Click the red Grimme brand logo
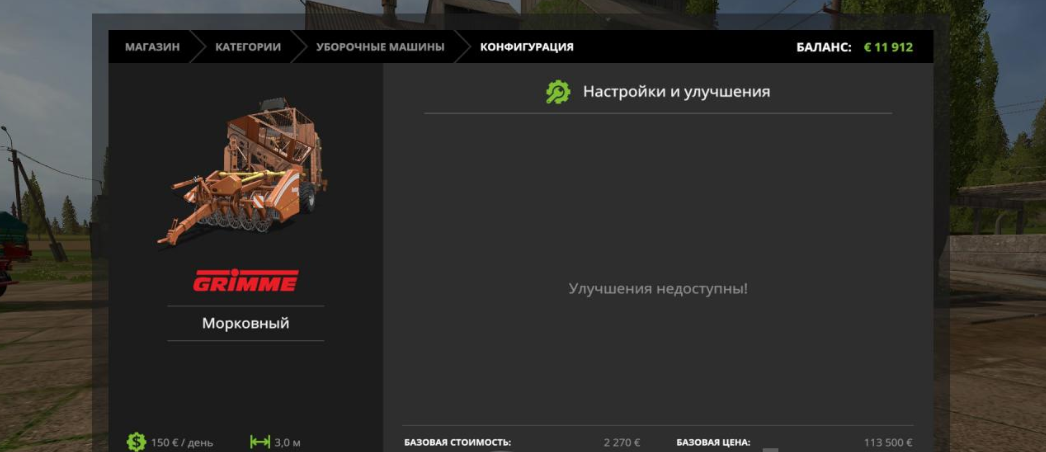 tap(245, 281)
